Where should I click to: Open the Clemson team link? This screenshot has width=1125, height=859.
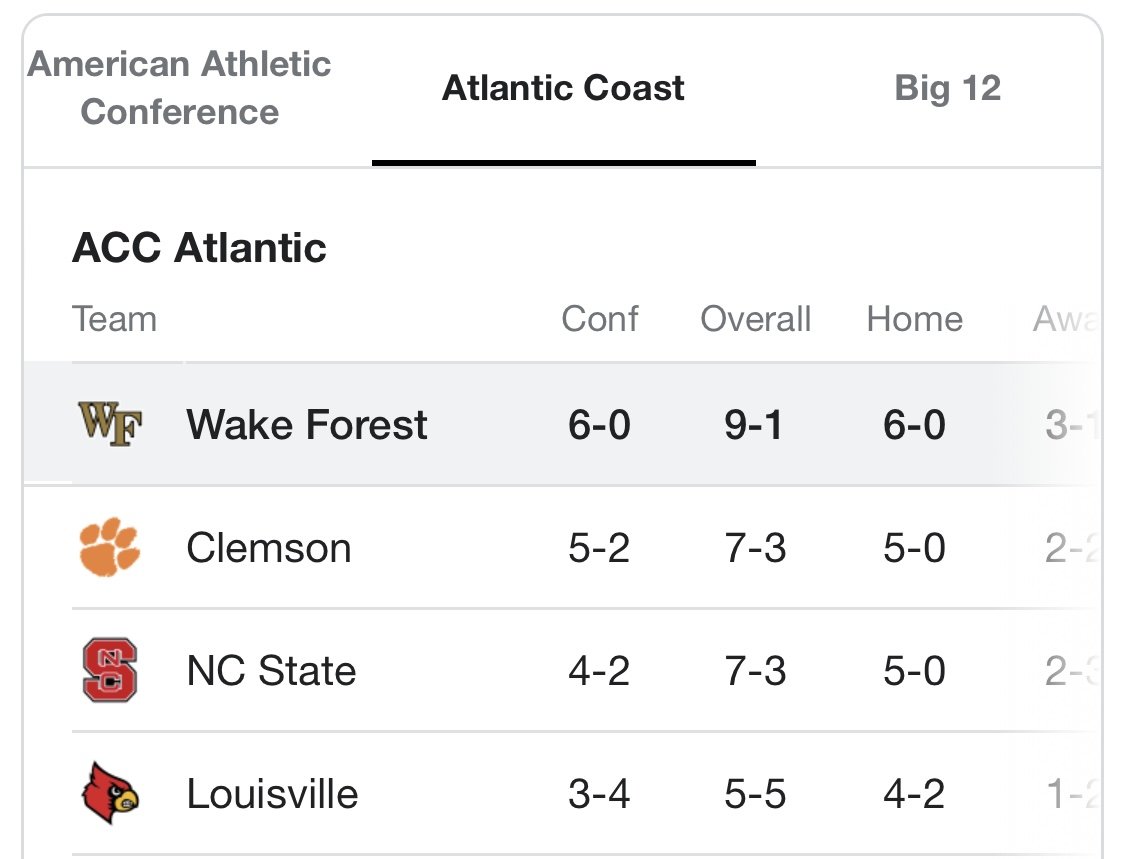click(268, 548)
